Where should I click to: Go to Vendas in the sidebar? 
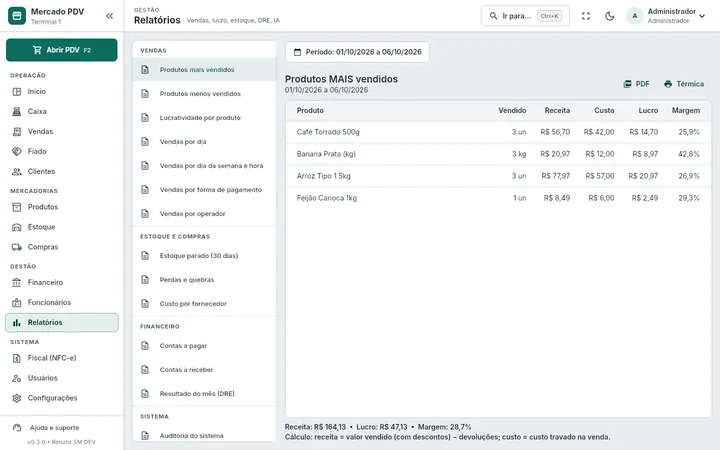(62, 131)
